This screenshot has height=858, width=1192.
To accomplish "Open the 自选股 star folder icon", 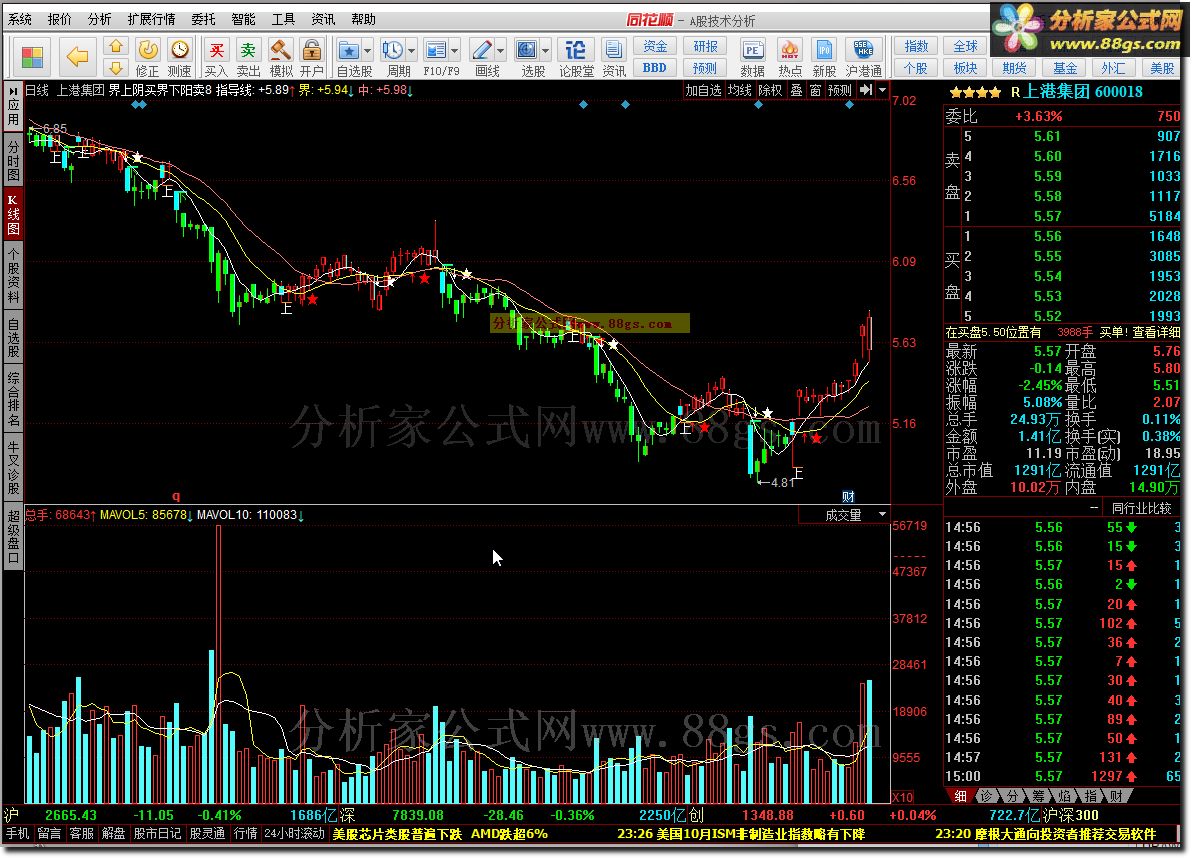I will tap(349, 51).
